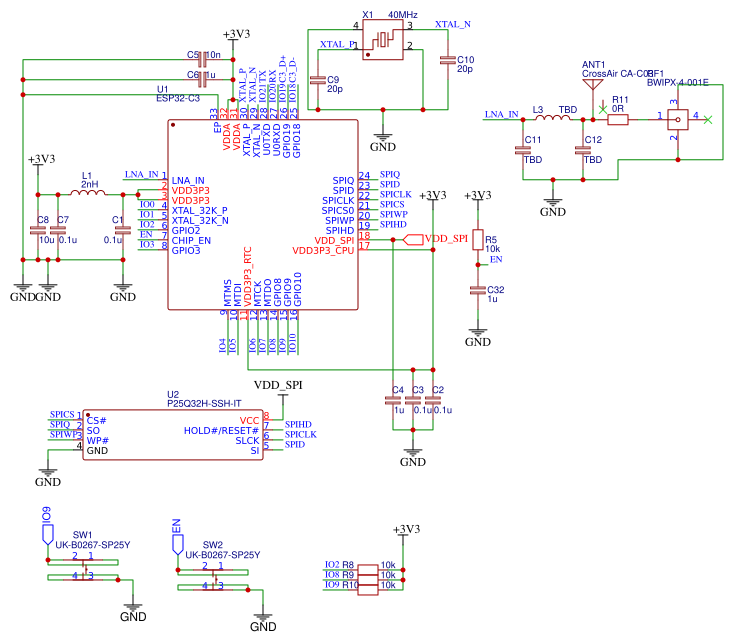
Task: Select the U2 P25Q32H-SSH-IT flash chip body
Action: pyautogui.click(x=173, y=435)
